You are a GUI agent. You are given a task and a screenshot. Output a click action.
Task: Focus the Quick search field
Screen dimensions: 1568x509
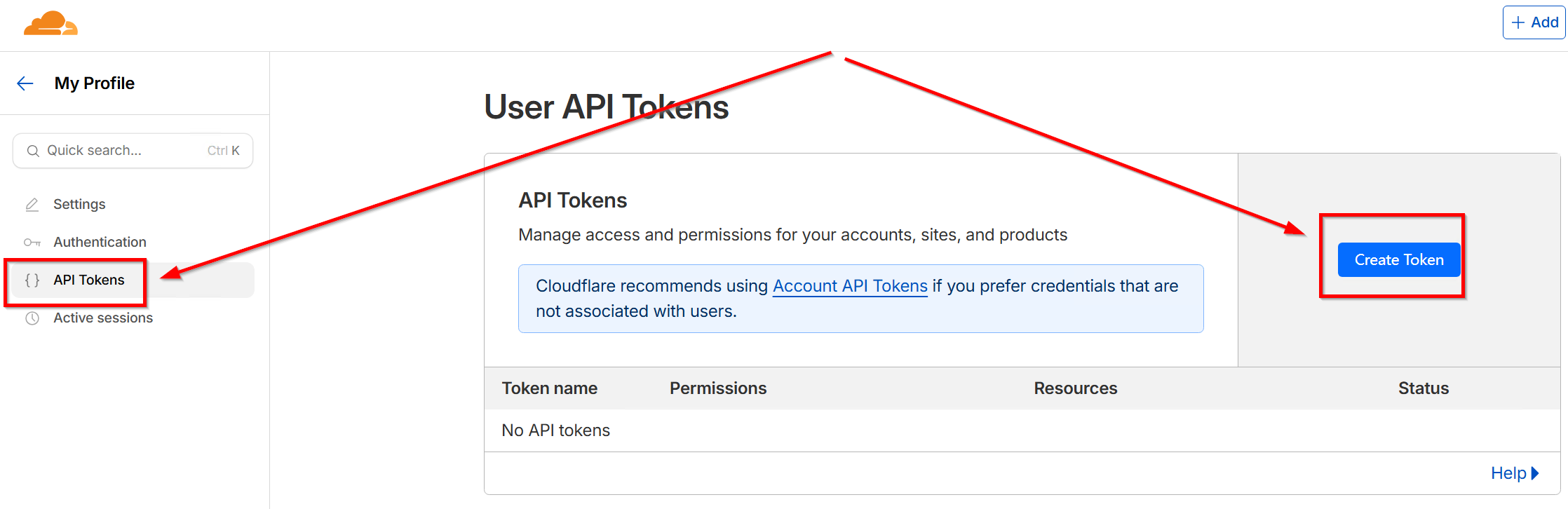click(x=133, y=151)
